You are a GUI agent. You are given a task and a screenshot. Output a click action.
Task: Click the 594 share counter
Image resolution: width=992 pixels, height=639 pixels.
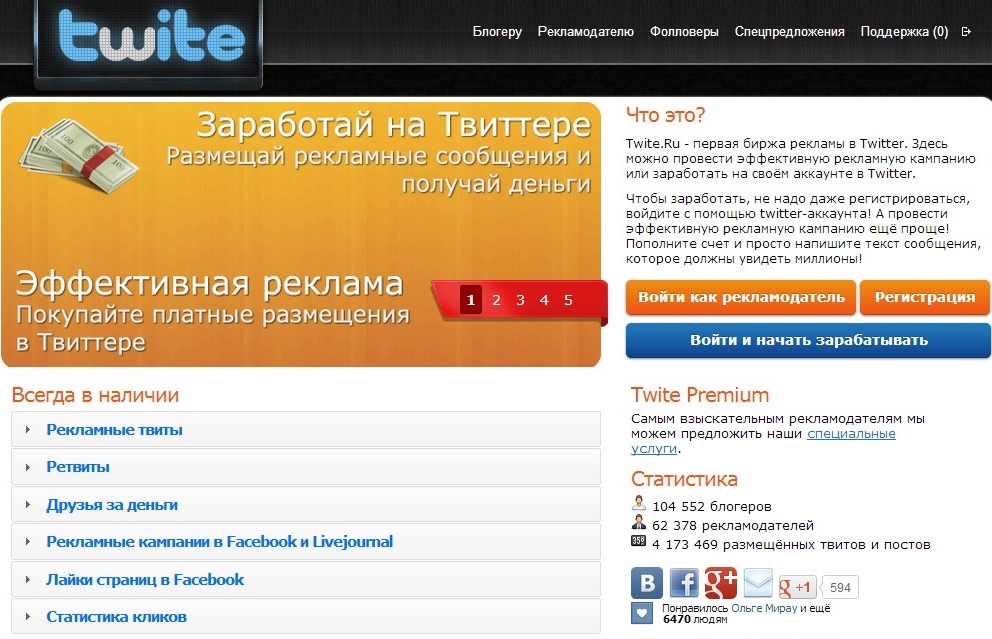(840, 587)
